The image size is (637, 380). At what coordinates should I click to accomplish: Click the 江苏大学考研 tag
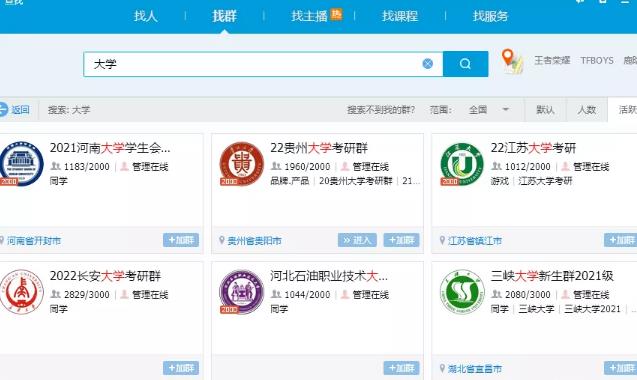point(545,181)
